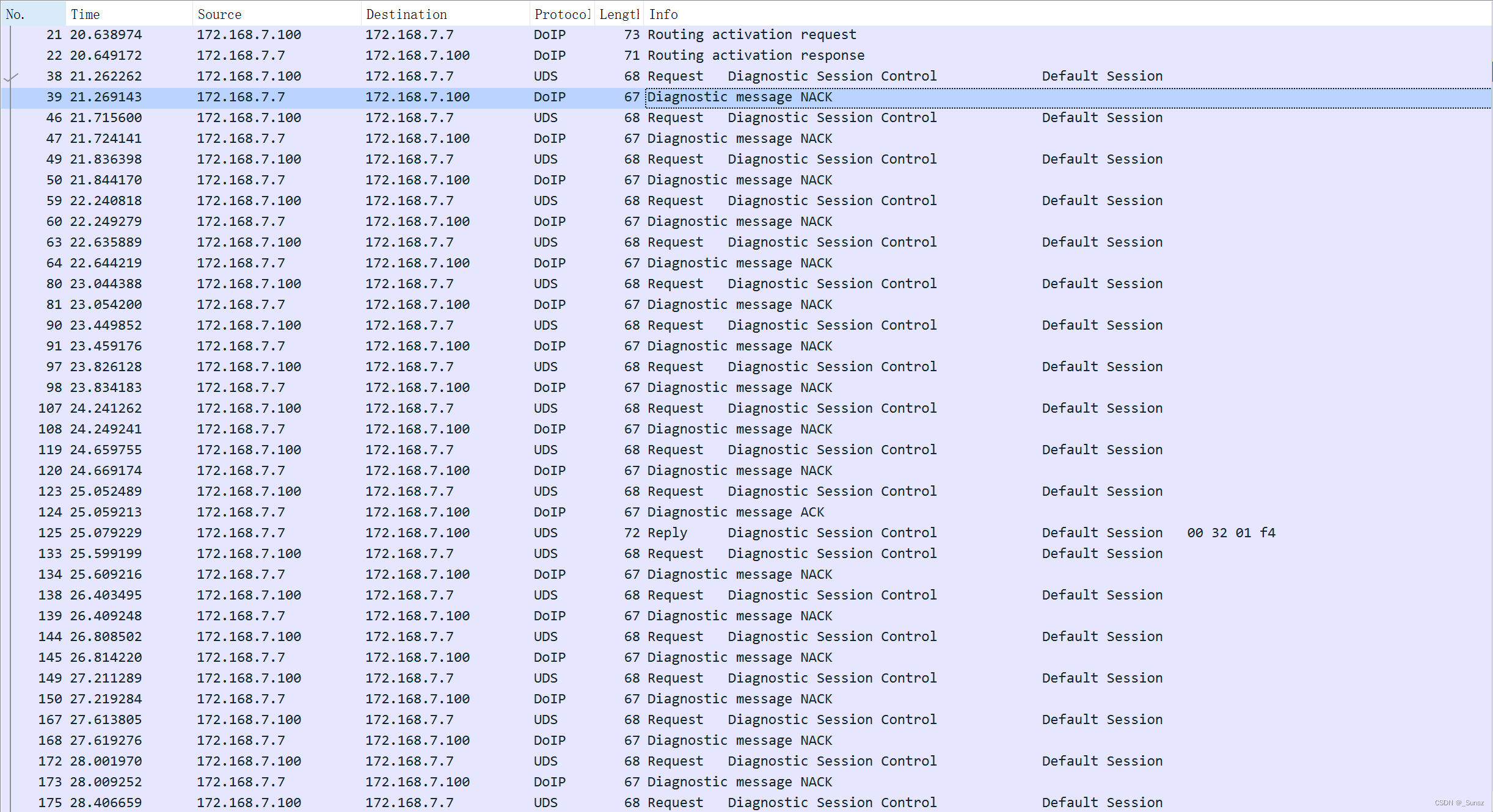The image size is (1493, 812).
Task: Sort by the Protocol column header
Action: click(x=561, y=14)
